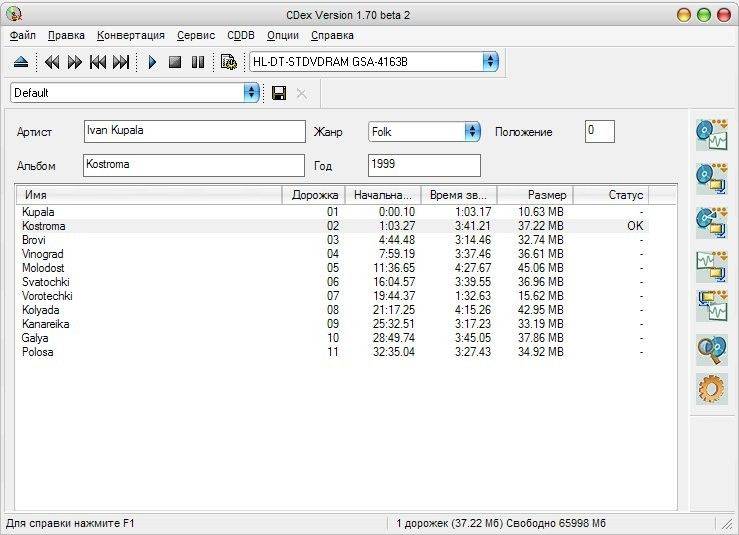Click the 32:35.04 start time value
The width and height of the screenshot is (739, 535).
[394, 352]
